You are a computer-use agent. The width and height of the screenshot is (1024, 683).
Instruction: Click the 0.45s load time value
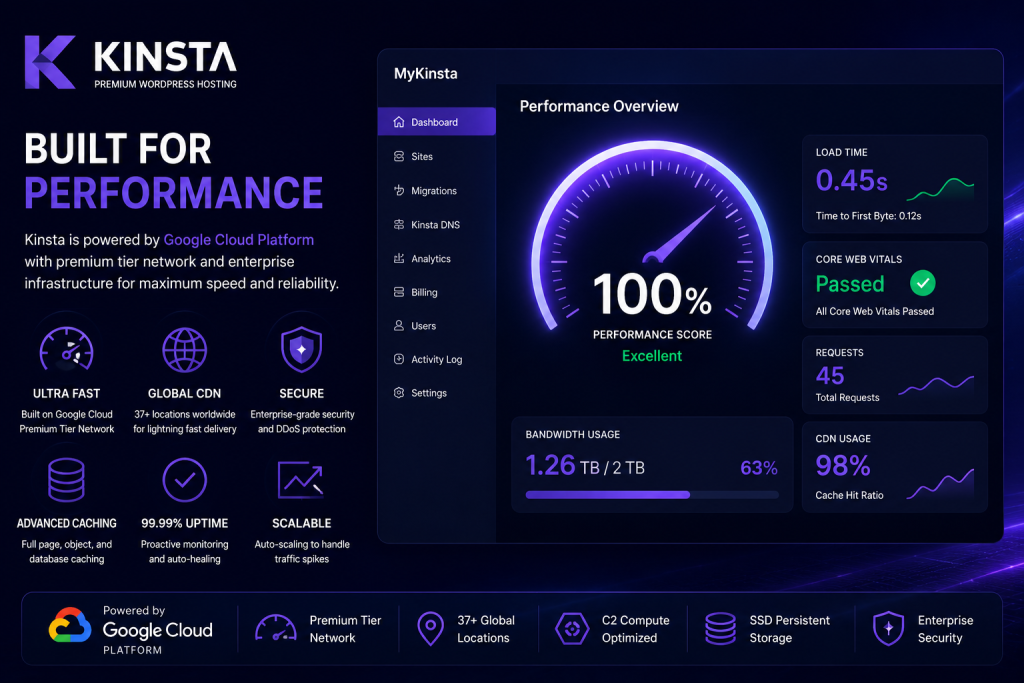(852, 180)
